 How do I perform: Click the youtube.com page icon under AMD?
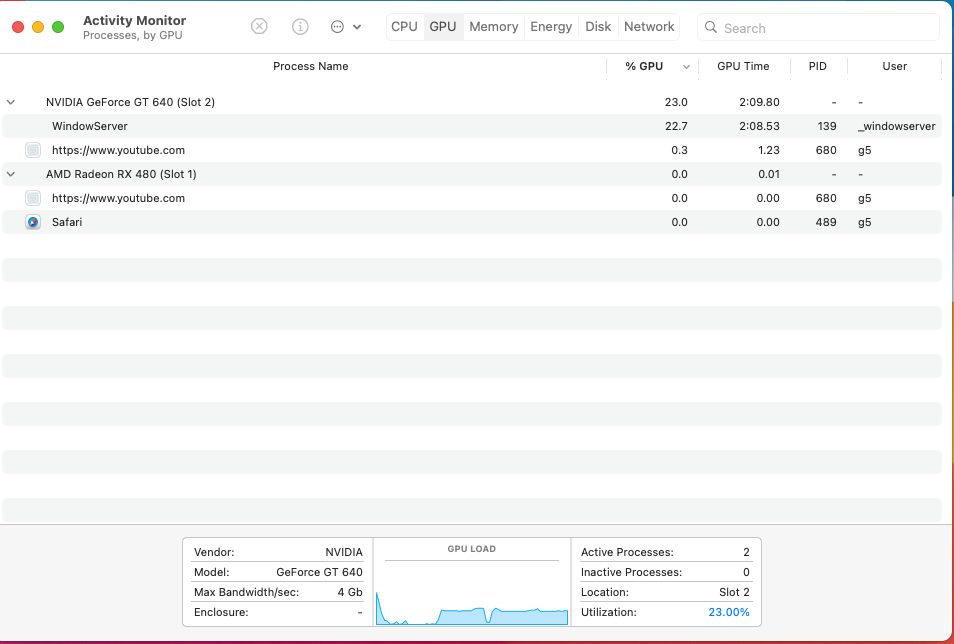coord(33,198)
